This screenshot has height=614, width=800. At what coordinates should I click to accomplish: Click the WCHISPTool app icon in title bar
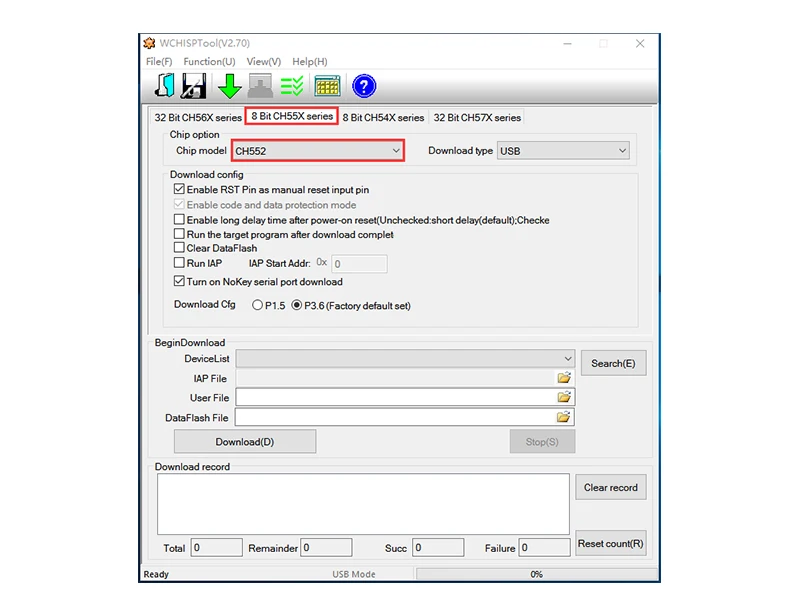pyautogui.click(x=149, y=43)
